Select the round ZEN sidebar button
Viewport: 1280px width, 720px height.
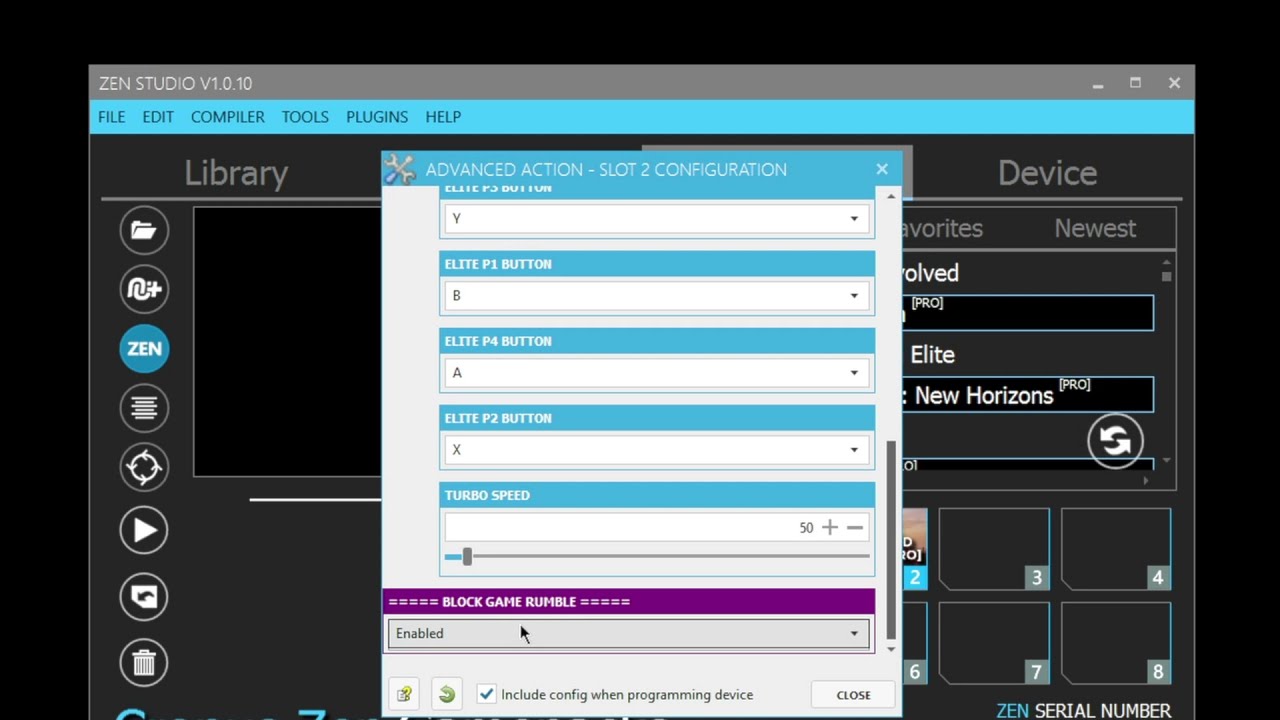(x=144, y=349)
